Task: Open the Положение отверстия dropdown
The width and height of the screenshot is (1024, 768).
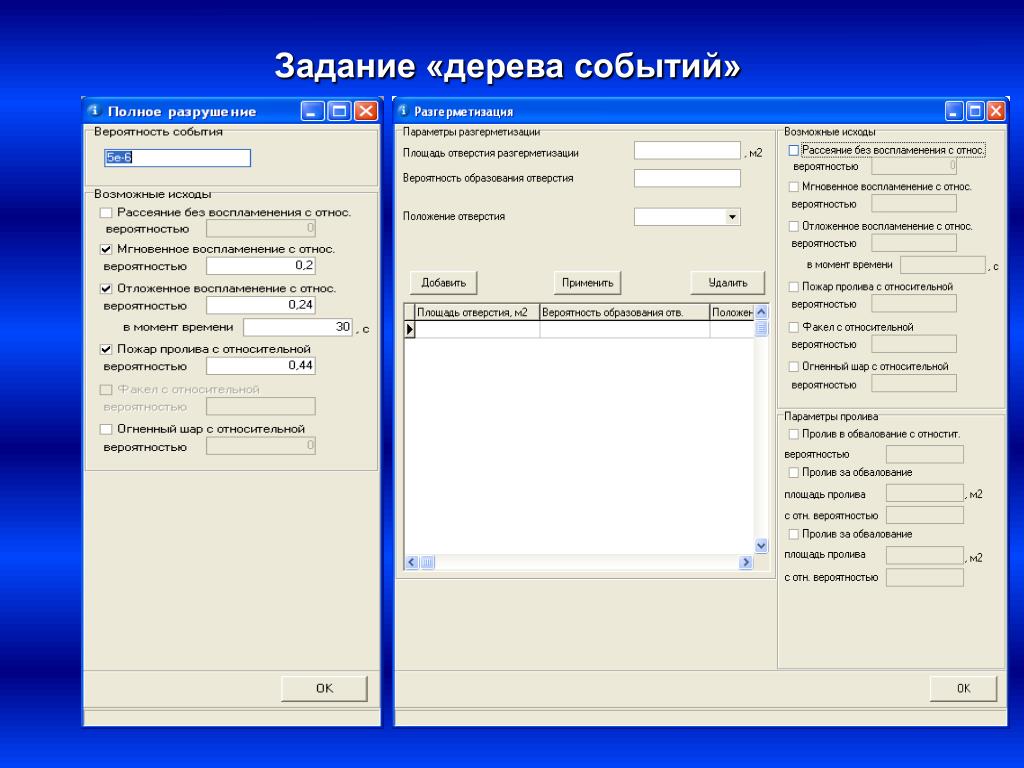Action: coord(732,217)
